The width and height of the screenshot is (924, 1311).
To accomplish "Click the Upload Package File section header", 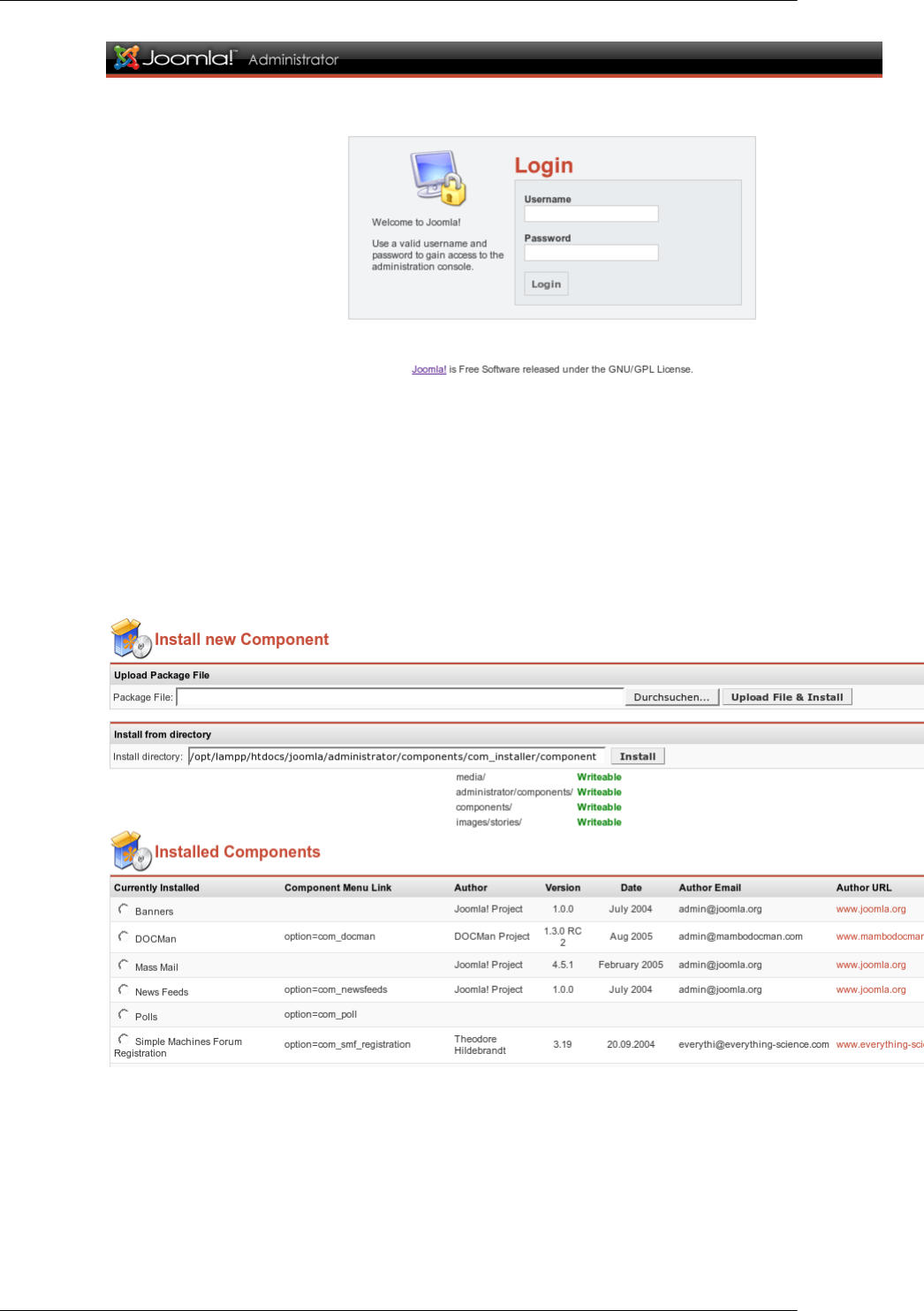I will coord(162,675).
